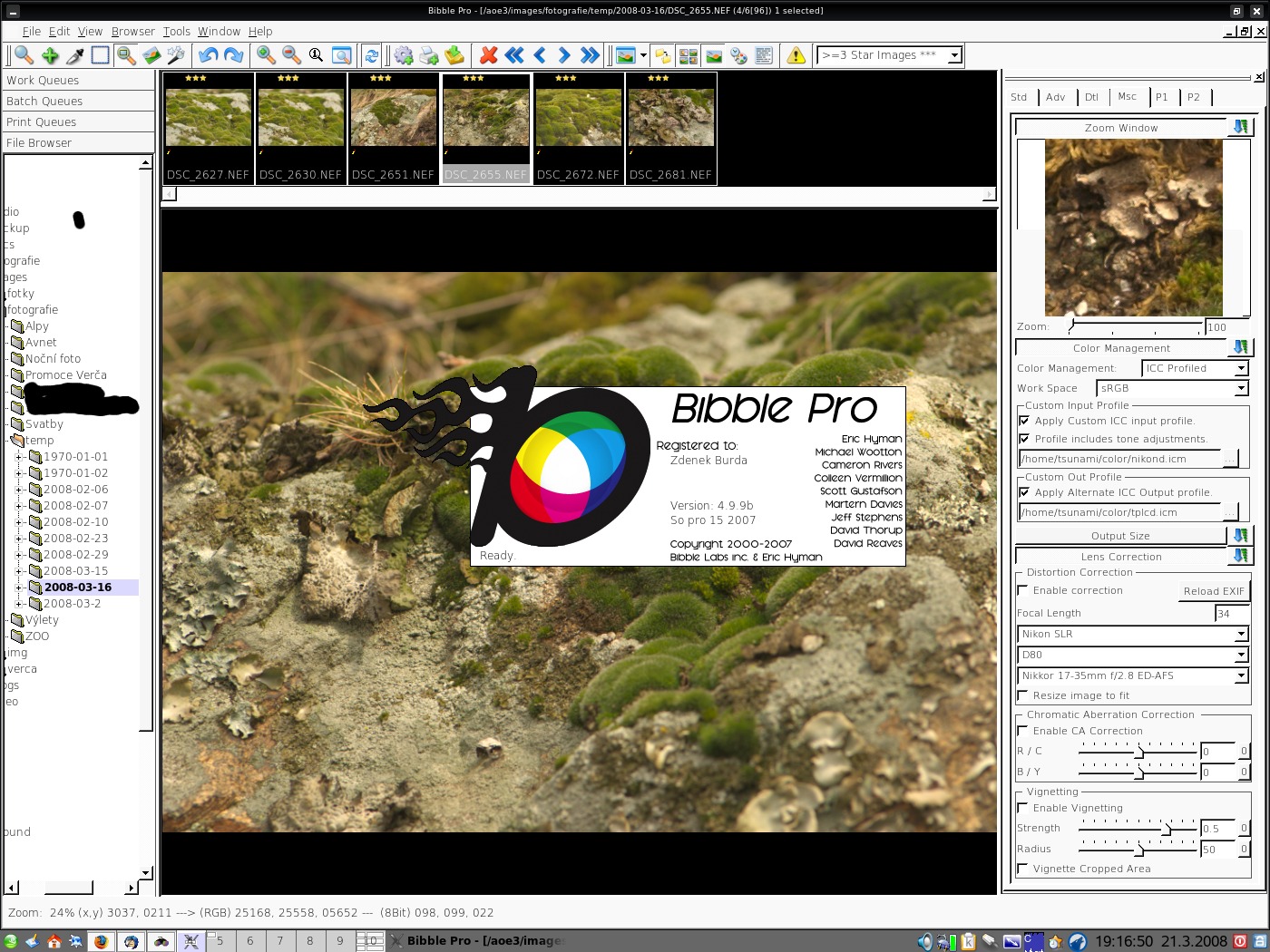1270x952 pixels.
Task: Toggle the single image preview icon
Action: 714,55
